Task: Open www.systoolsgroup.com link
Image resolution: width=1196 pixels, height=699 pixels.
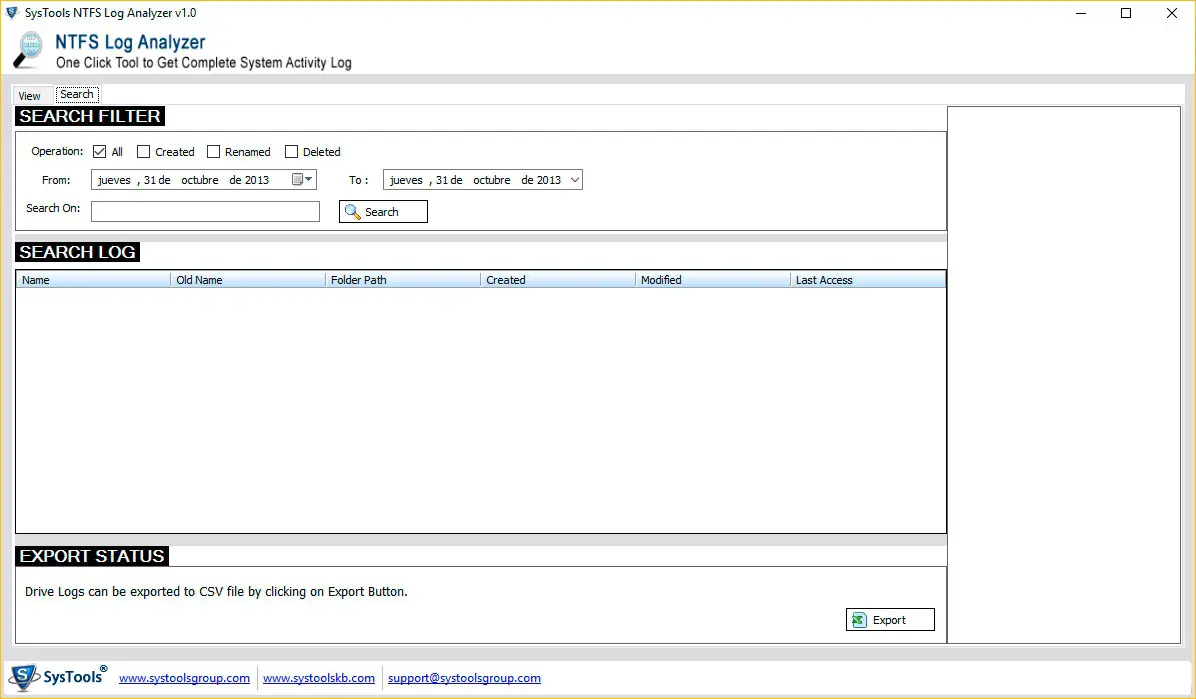Action: click(185, 678)
